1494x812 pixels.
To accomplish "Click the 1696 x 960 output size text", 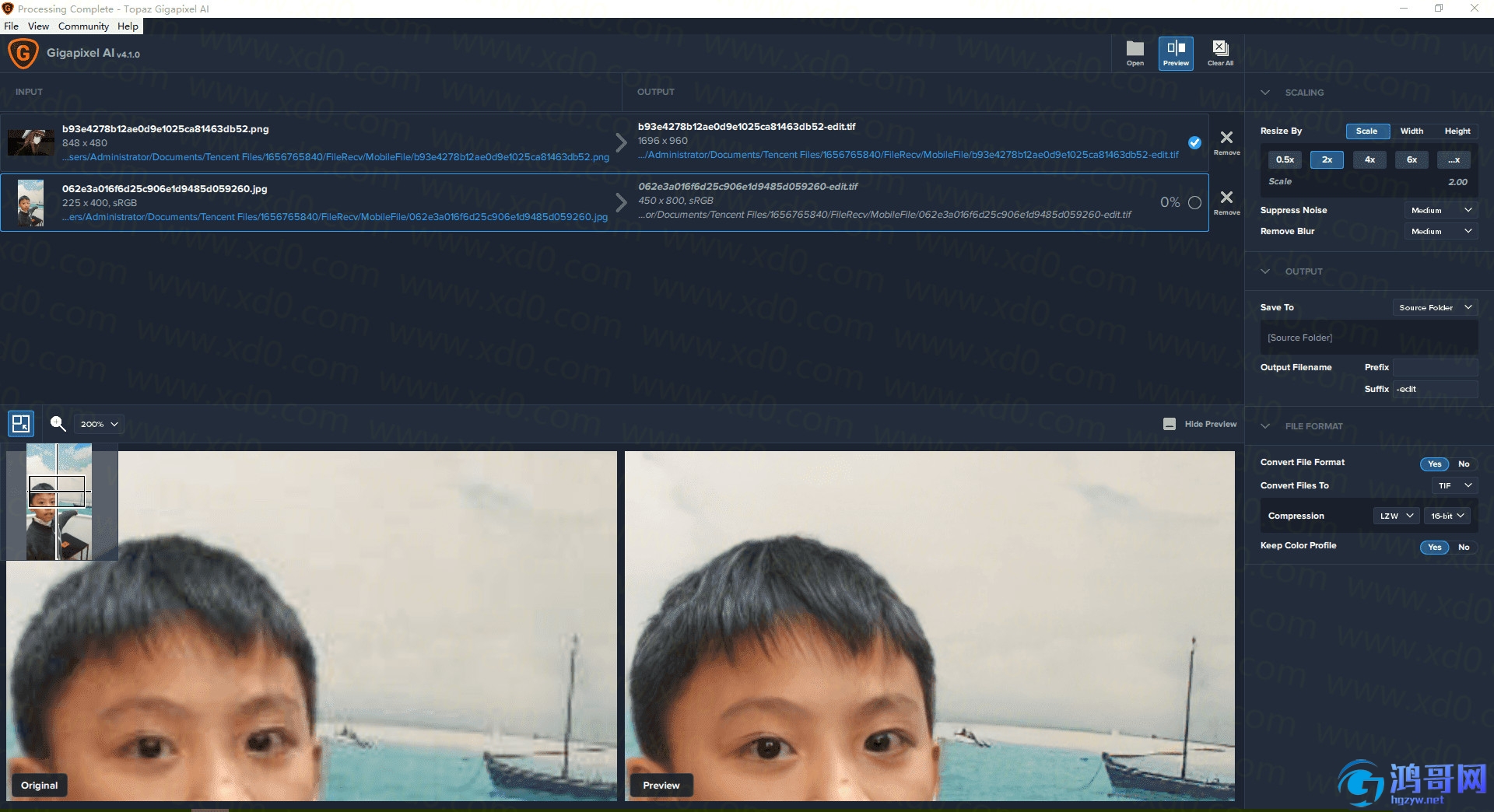I will 663,141.
